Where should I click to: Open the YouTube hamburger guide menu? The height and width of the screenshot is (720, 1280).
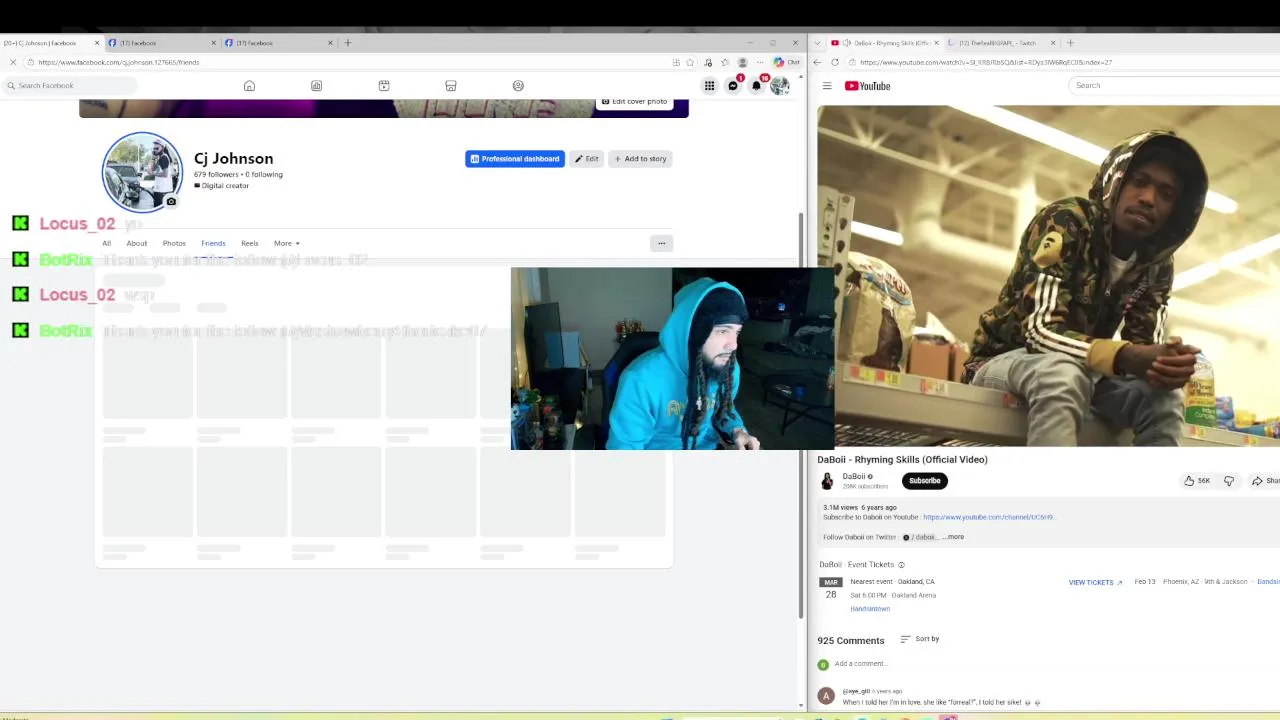[x=827, y=86]
